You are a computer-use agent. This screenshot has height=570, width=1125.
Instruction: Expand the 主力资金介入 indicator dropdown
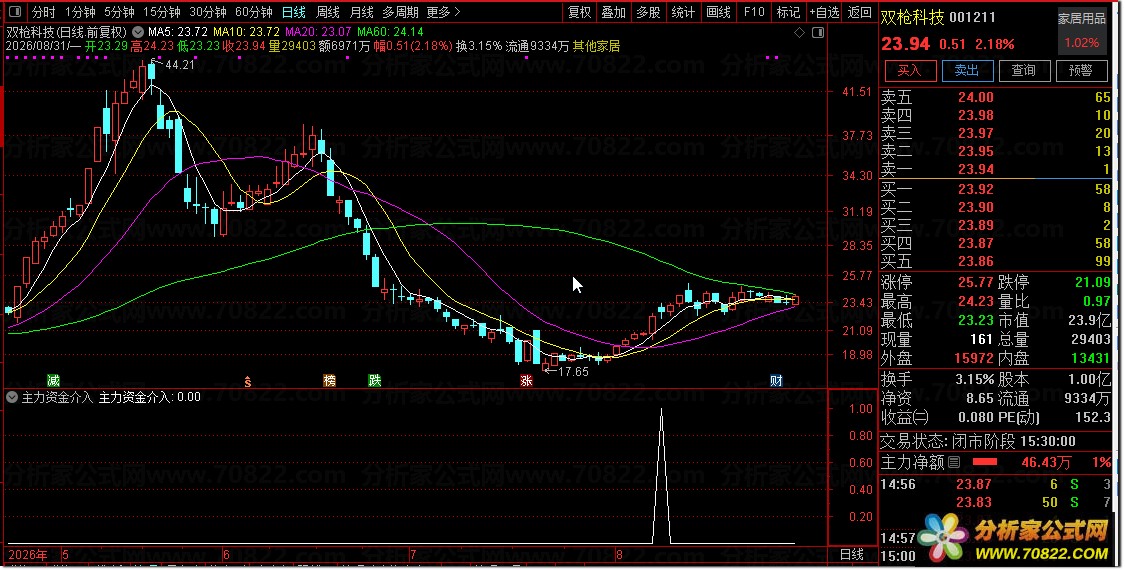coord(11,397)
